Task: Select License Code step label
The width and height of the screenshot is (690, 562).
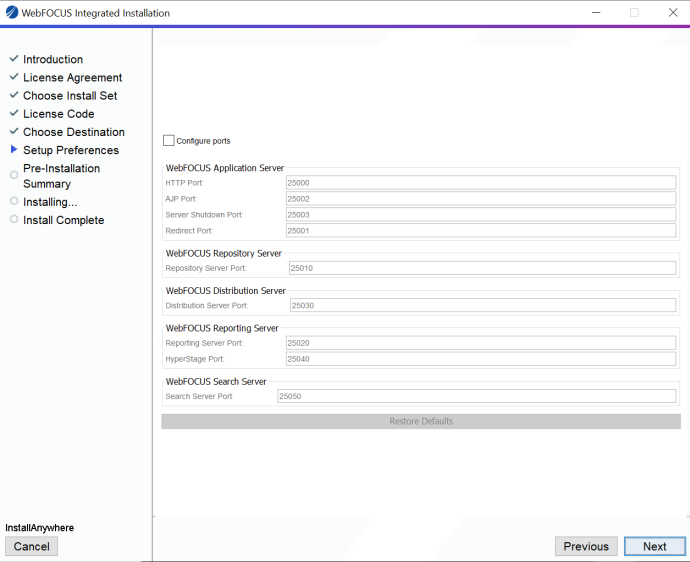Action: [x=59, y=114]
